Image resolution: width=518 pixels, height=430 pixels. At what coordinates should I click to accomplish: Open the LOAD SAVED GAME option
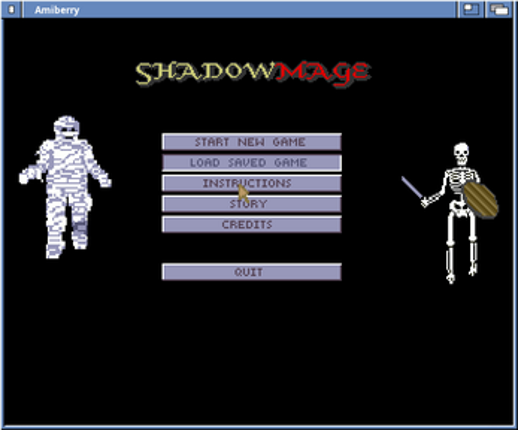click(x=252, y=163)
